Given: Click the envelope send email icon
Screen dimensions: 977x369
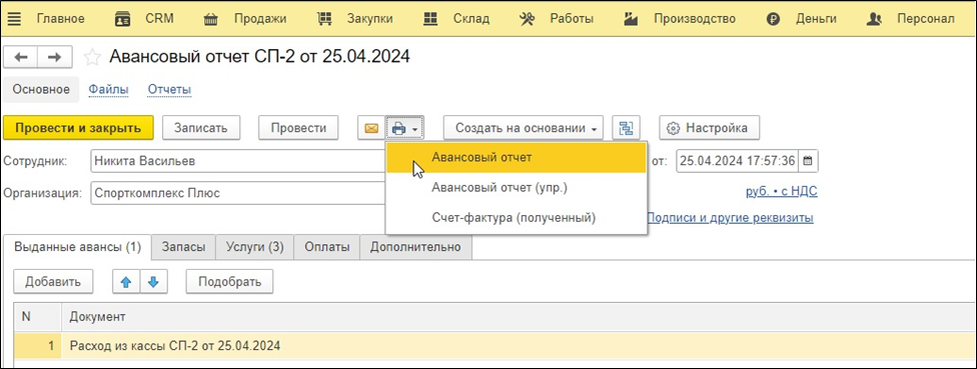Looking at the screenshot, I should coord(371,128).
